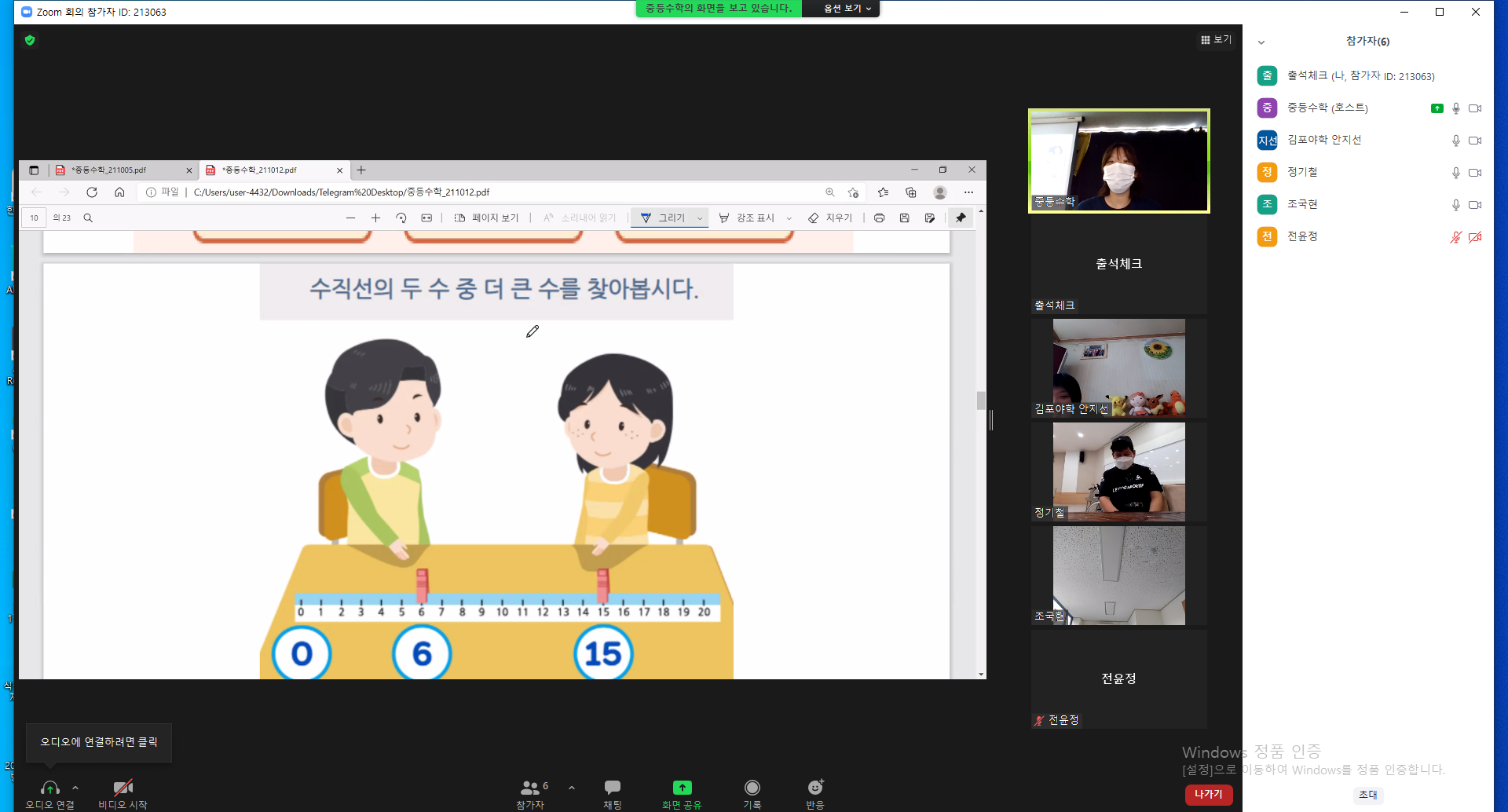Toggle microphone icon for 정기철
Viewport: 1508px width, 812px height.
(x=1456, y=173)
